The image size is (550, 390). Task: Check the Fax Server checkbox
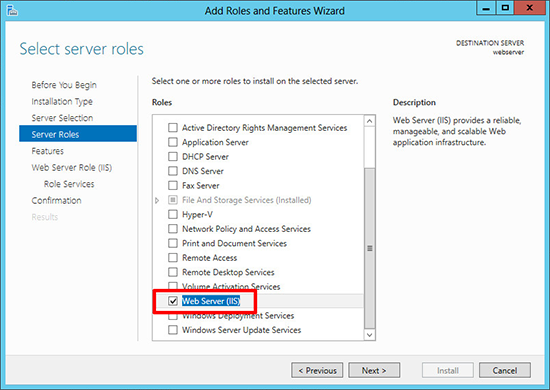173,185
